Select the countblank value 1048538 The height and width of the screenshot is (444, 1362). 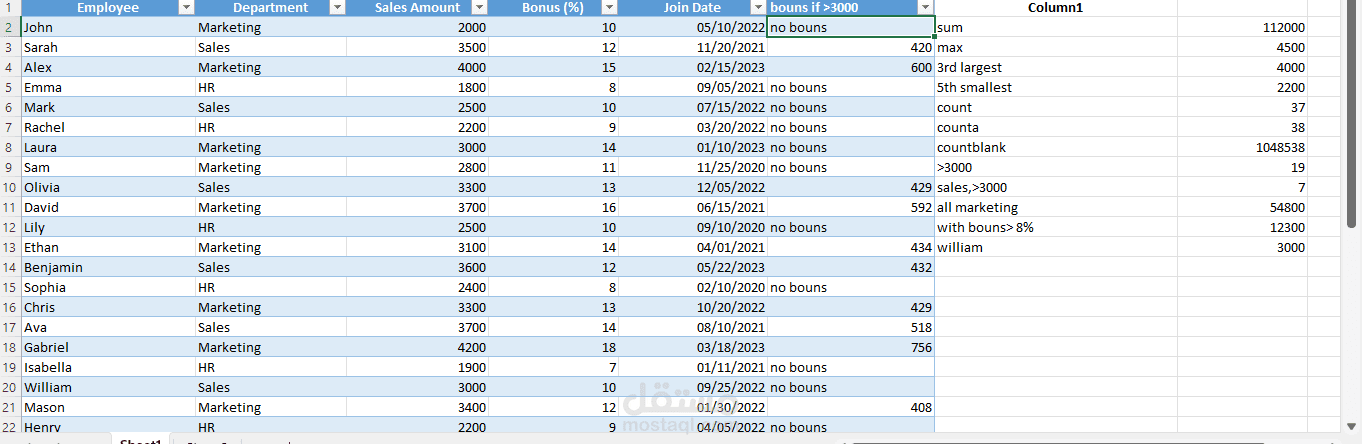tap(1242, 147)
